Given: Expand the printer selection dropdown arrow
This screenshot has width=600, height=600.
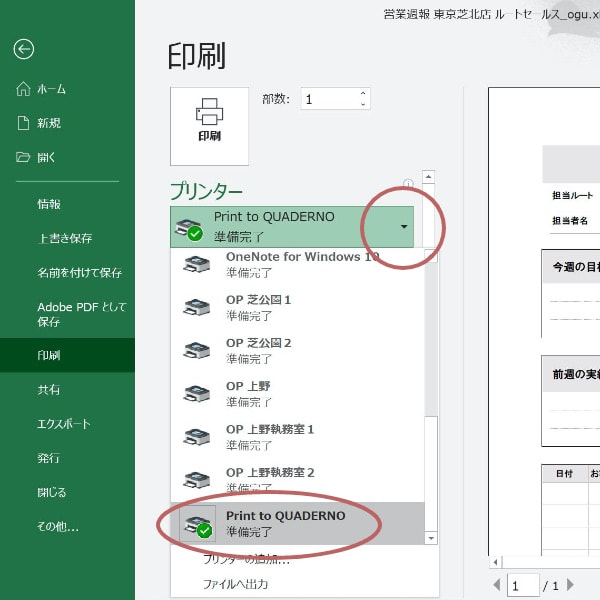Looking at the screenshot, I should [403, 227].
